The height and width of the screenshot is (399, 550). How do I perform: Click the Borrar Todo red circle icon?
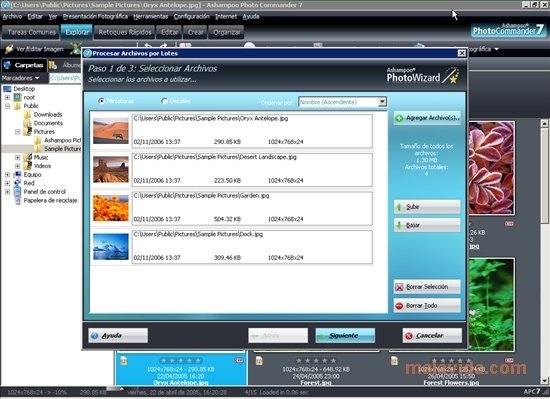399,306
